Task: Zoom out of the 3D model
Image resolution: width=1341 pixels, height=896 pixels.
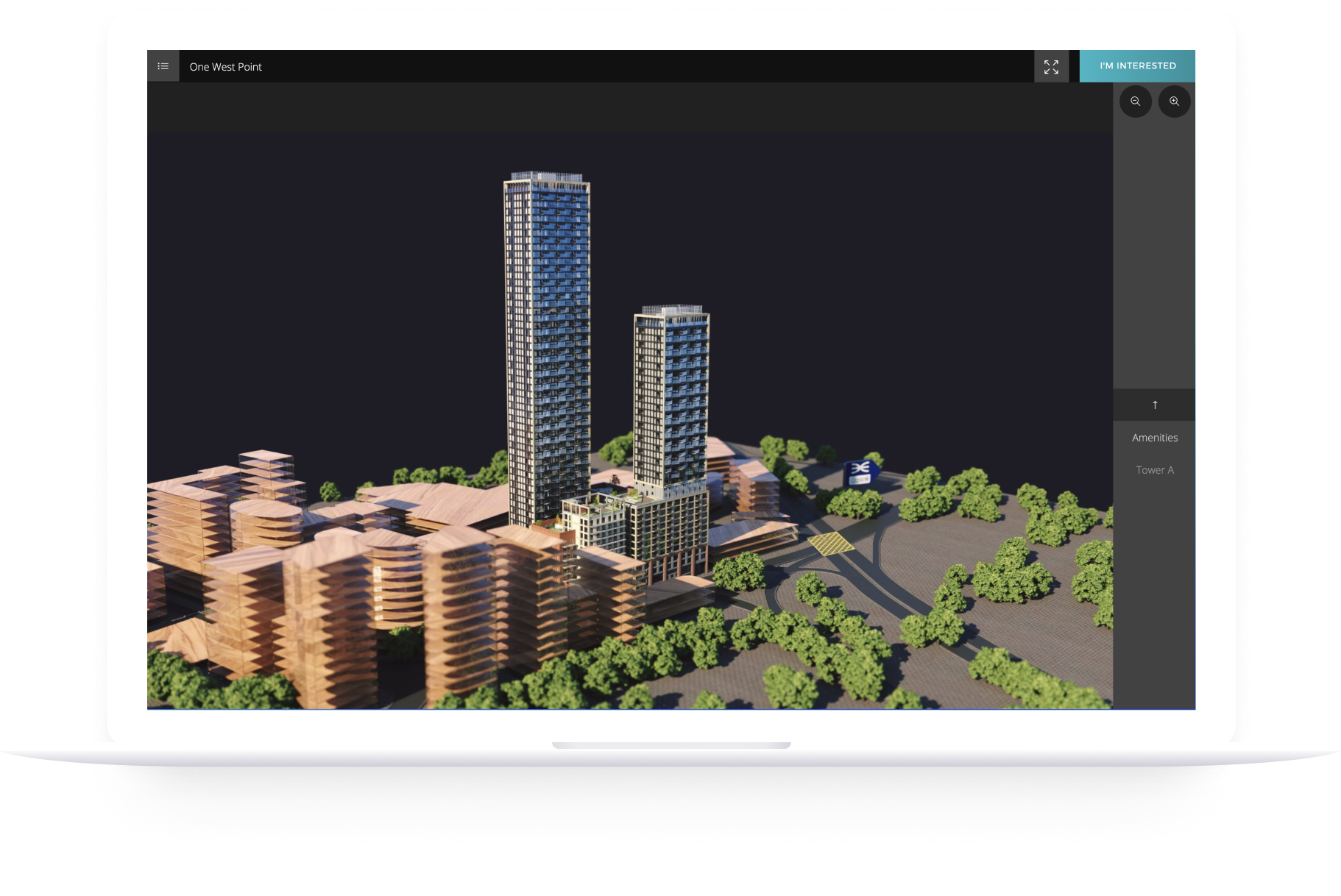Action: [1136, 102]
